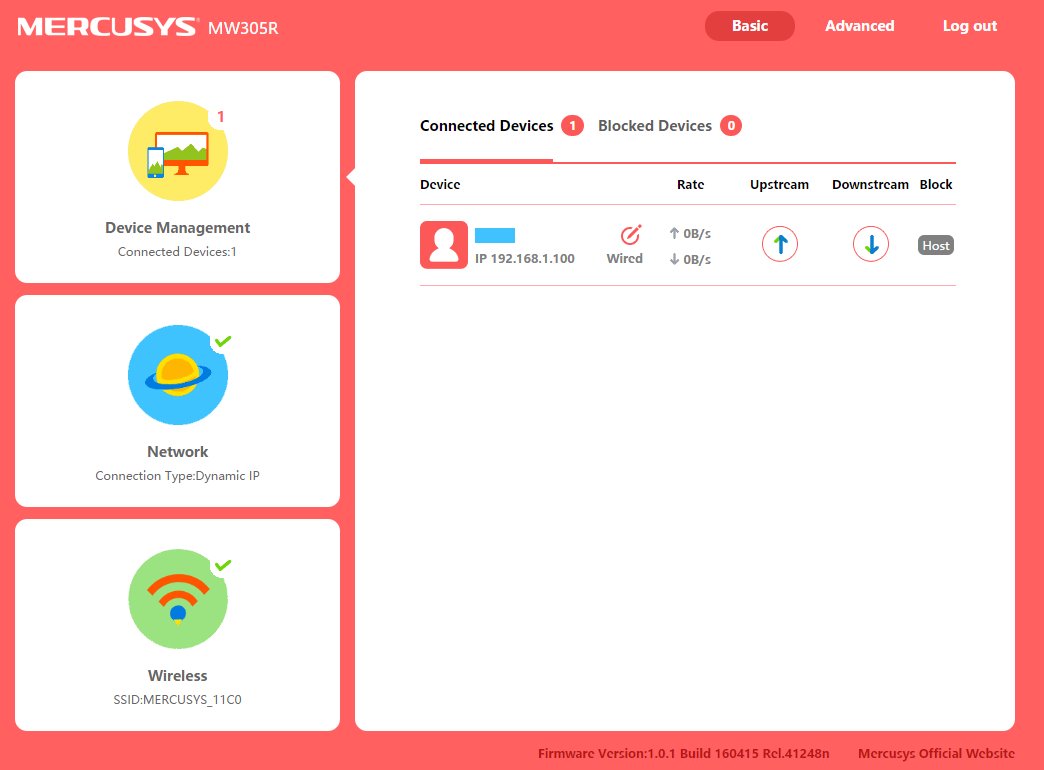Click the blue device name field

point(495,235)
